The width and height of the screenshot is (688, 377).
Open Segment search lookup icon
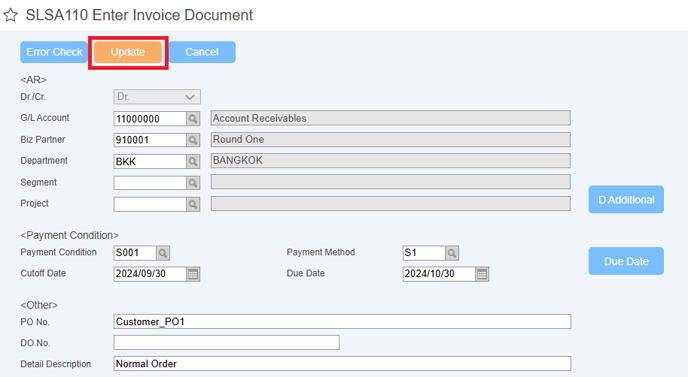[x=193, y=183]
